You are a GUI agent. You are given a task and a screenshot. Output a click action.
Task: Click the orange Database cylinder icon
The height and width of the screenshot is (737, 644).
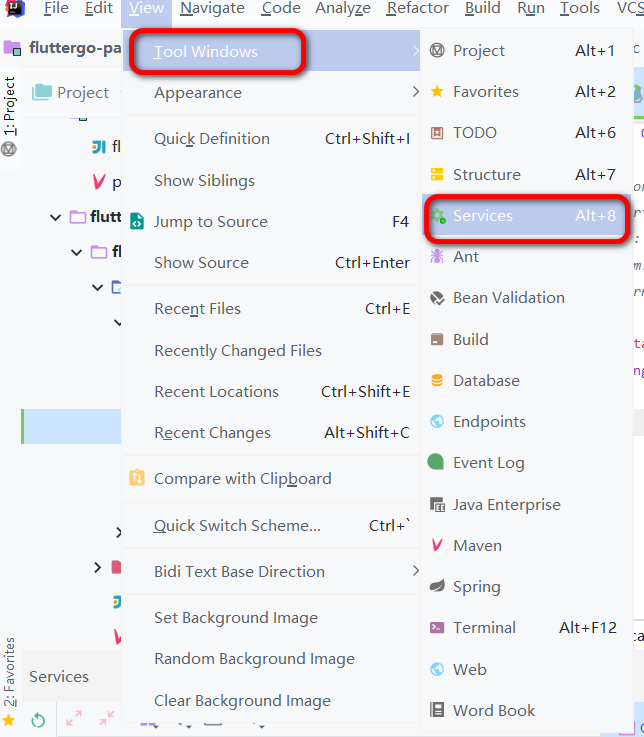coord(437,380)
